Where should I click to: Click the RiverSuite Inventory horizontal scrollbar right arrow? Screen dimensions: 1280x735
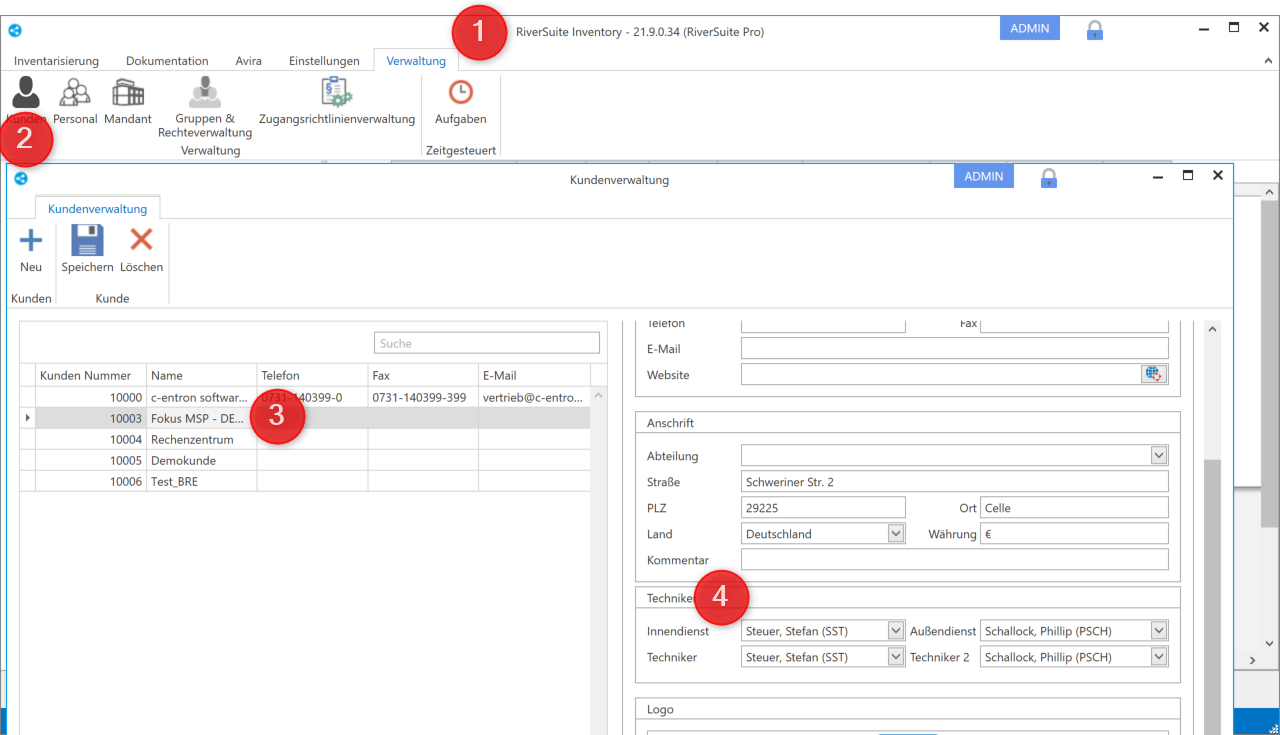1253,661
